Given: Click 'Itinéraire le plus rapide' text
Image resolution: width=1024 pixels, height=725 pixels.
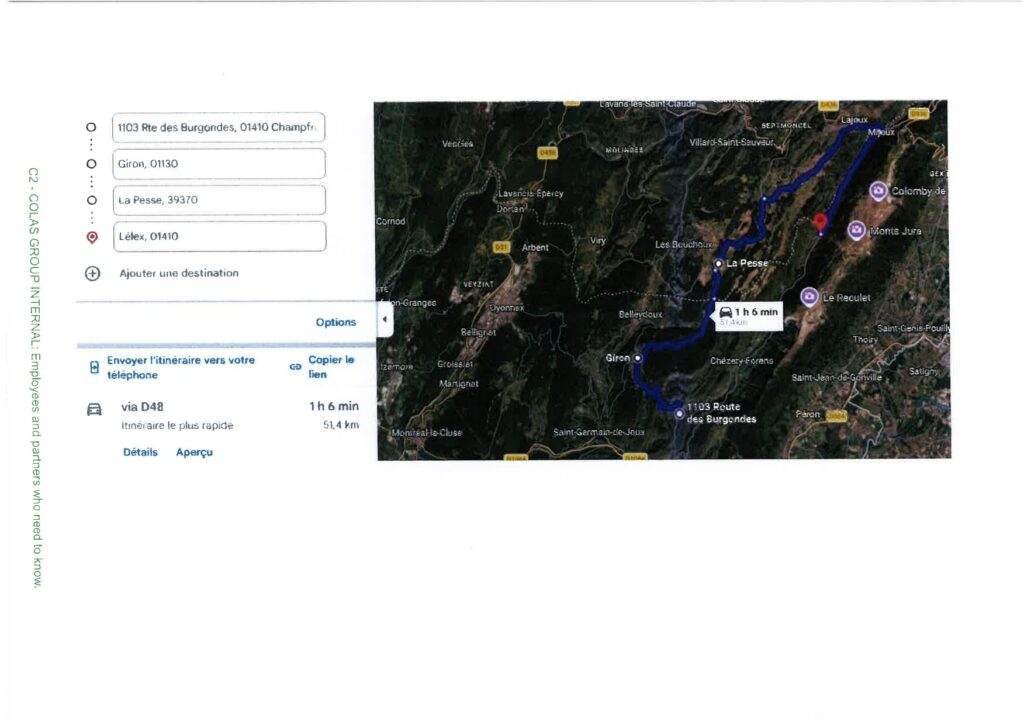Looking at the screenshot, I should 177,425.
